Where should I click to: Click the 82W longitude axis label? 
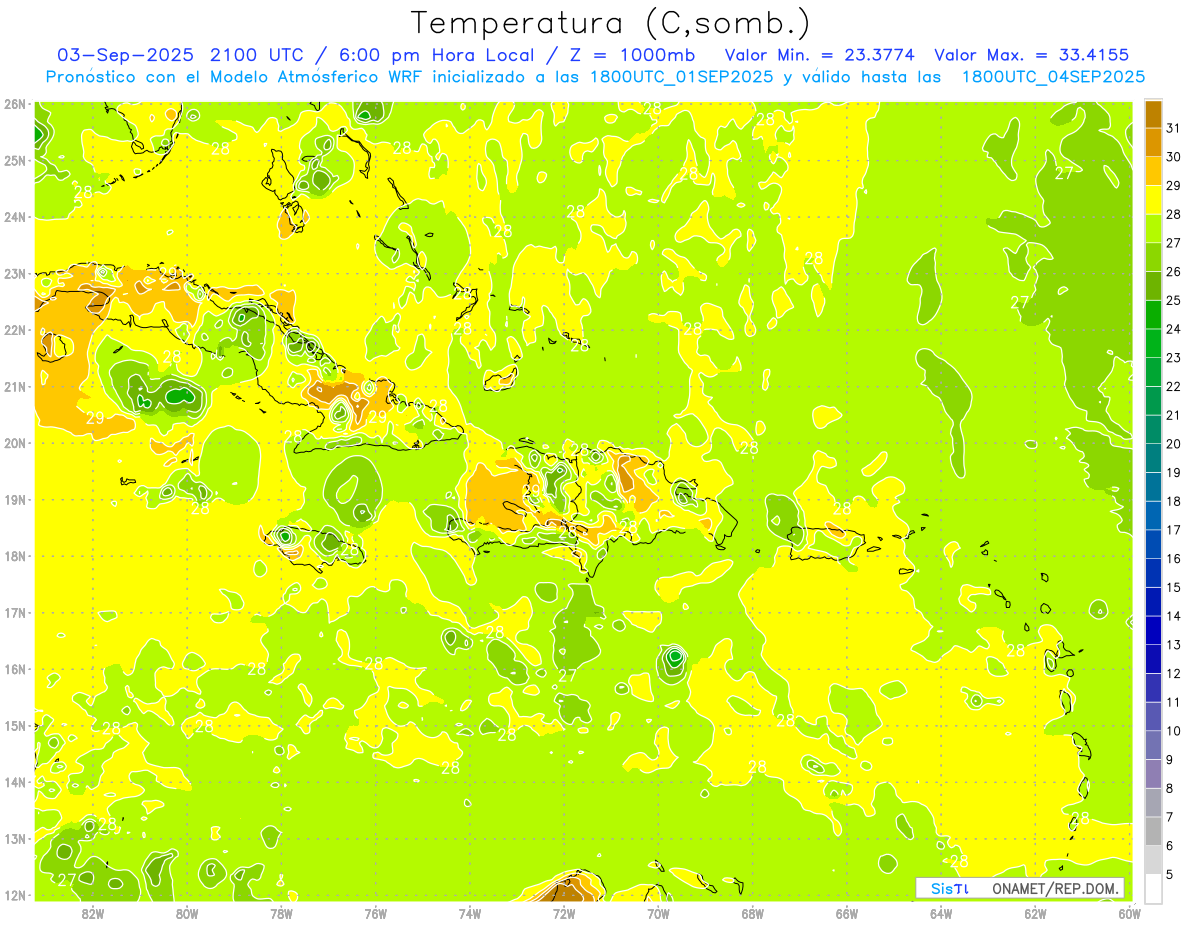(x=93, y=913)
